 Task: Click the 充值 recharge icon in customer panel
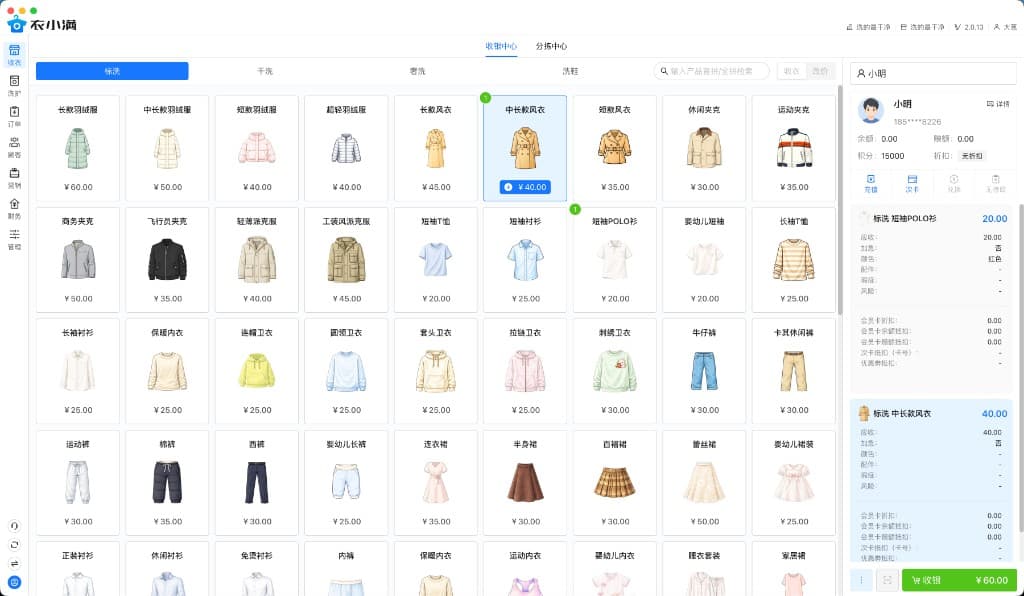point(871,183)
